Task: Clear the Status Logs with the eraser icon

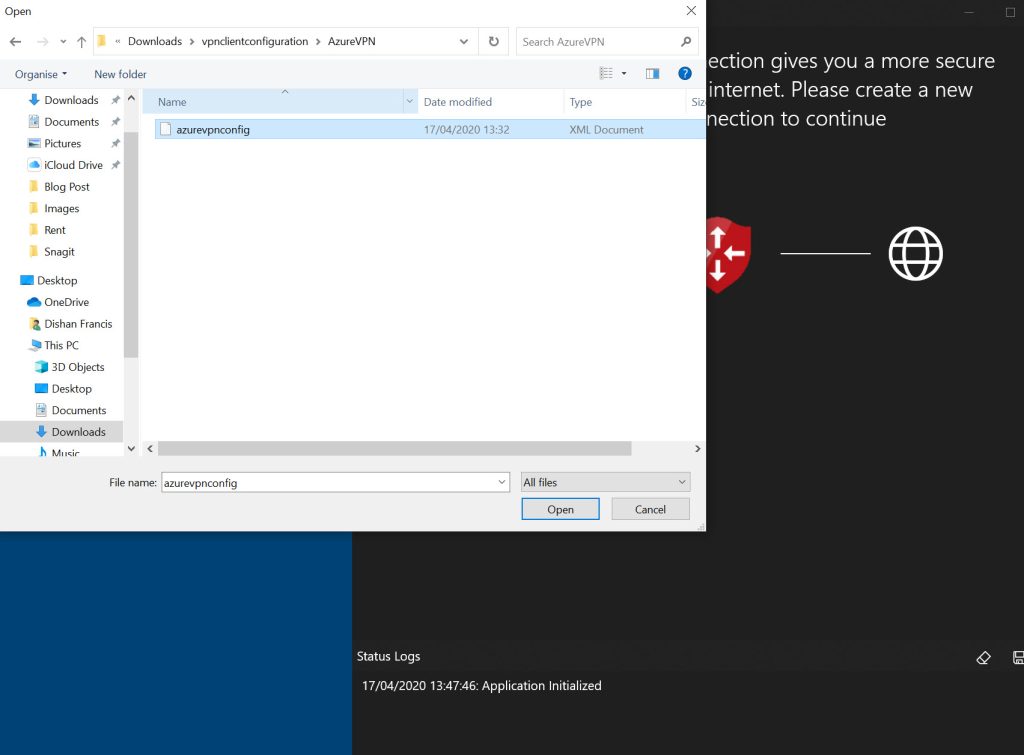Action: [x=983, y=657]
